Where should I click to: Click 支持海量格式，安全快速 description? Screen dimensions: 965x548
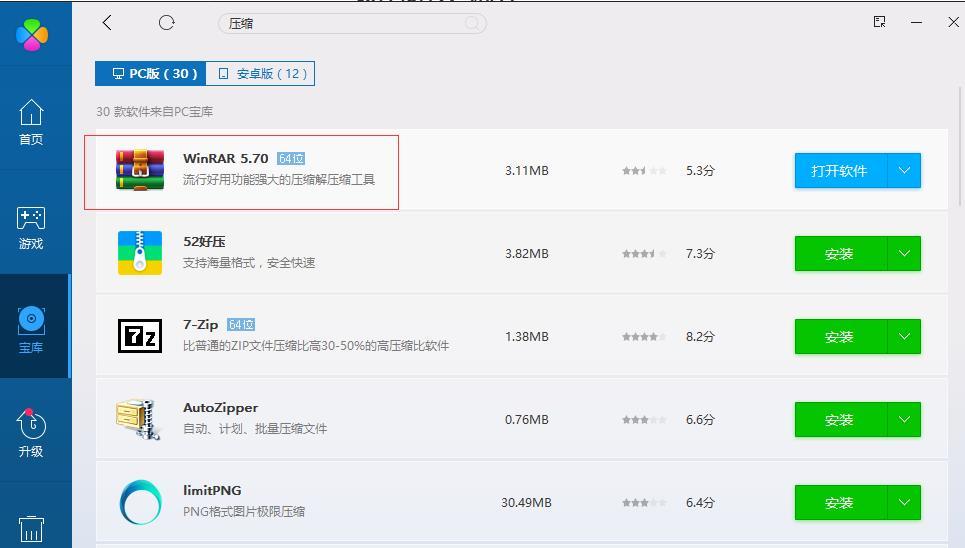point(249,263)
